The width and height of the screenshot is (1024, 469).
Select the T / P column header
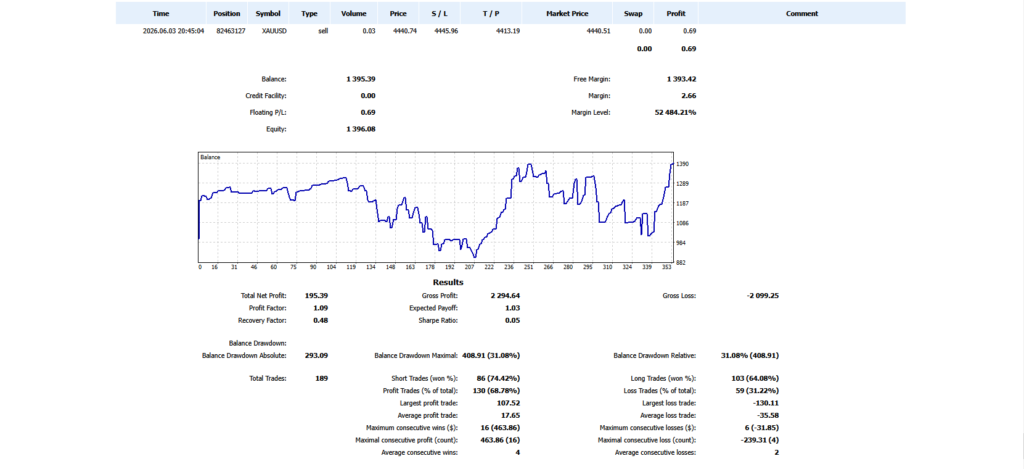pyautogui.click(x=492, y=13)
